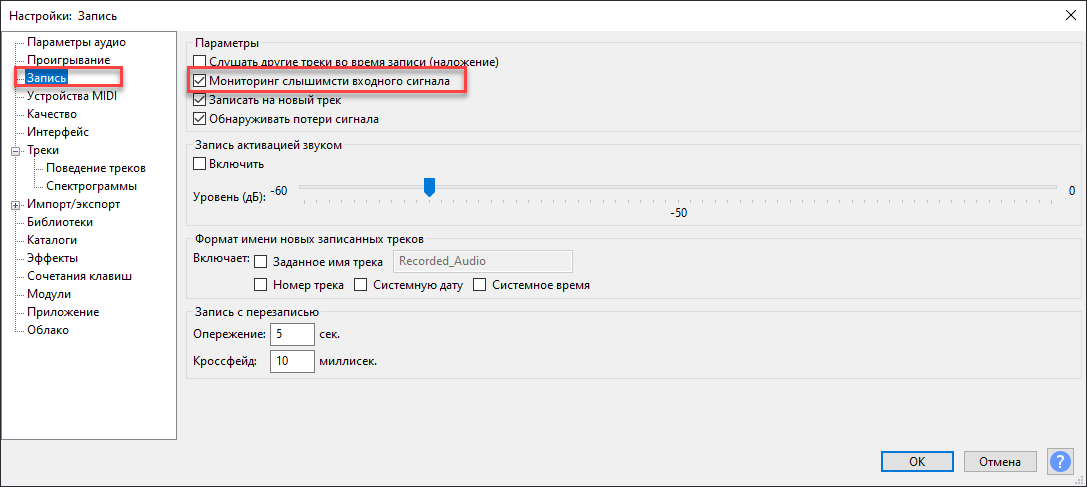Check the 'Номер трека' option
The width and height of the screenshot is (1087, 487).
coord(262,285)
